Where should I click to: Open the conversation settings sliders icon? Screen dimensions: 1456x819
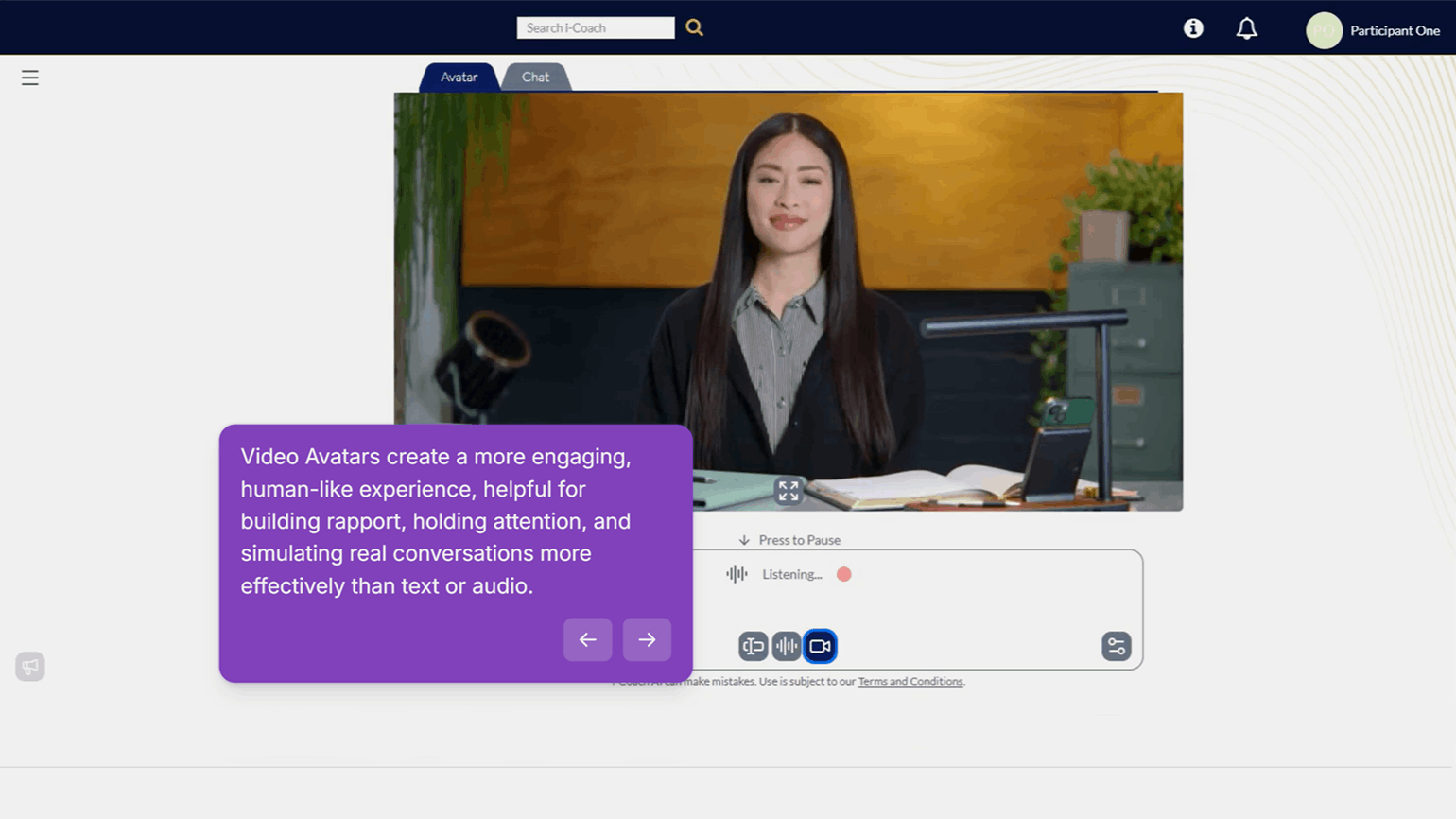point(1116,646)
